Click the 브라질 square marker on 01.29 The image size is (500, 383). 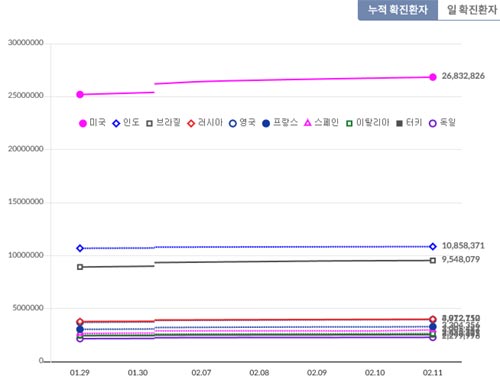(80, 267)
